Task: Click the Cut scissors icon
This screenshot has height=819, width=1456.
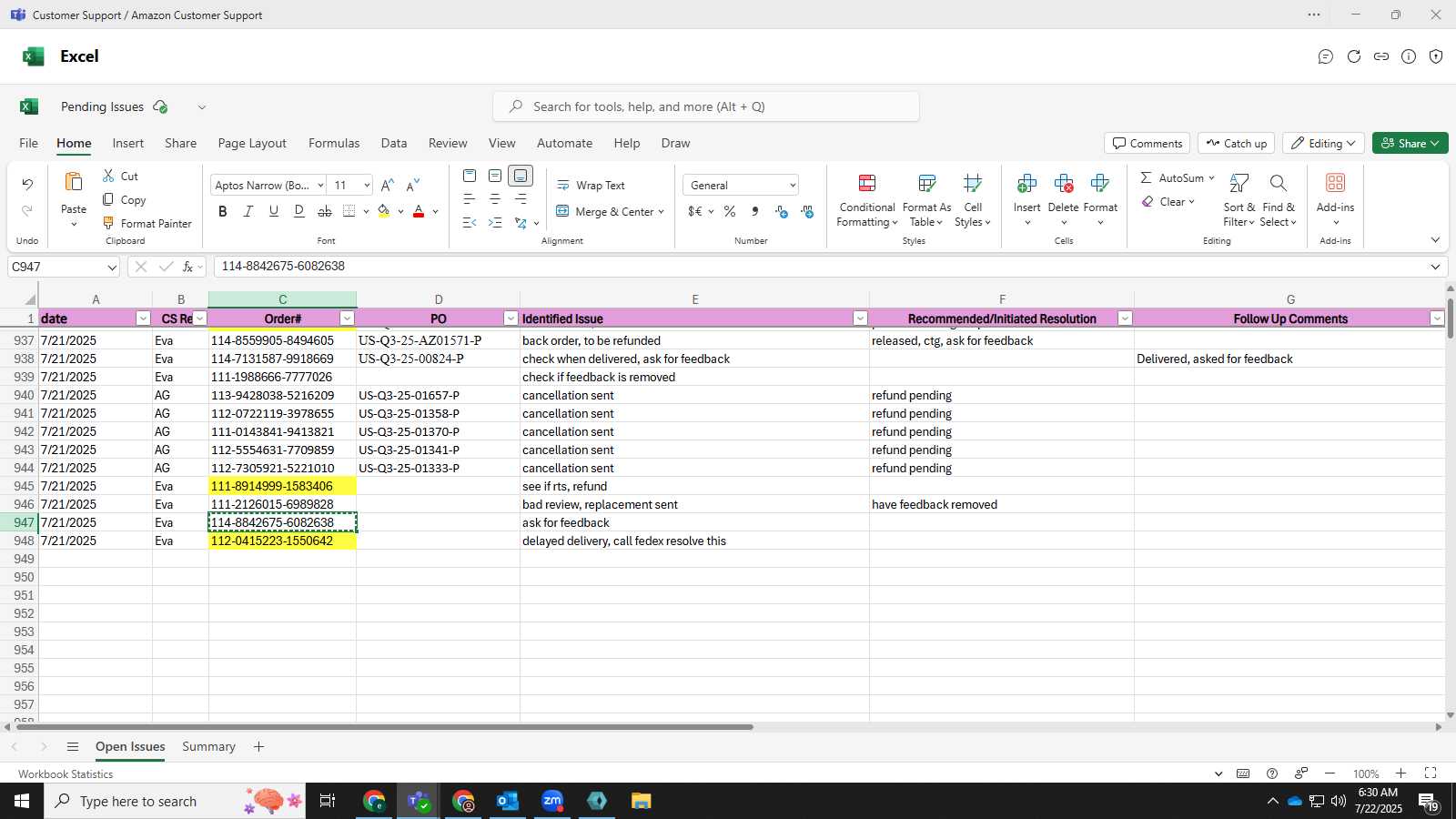Action: [108, 176]
